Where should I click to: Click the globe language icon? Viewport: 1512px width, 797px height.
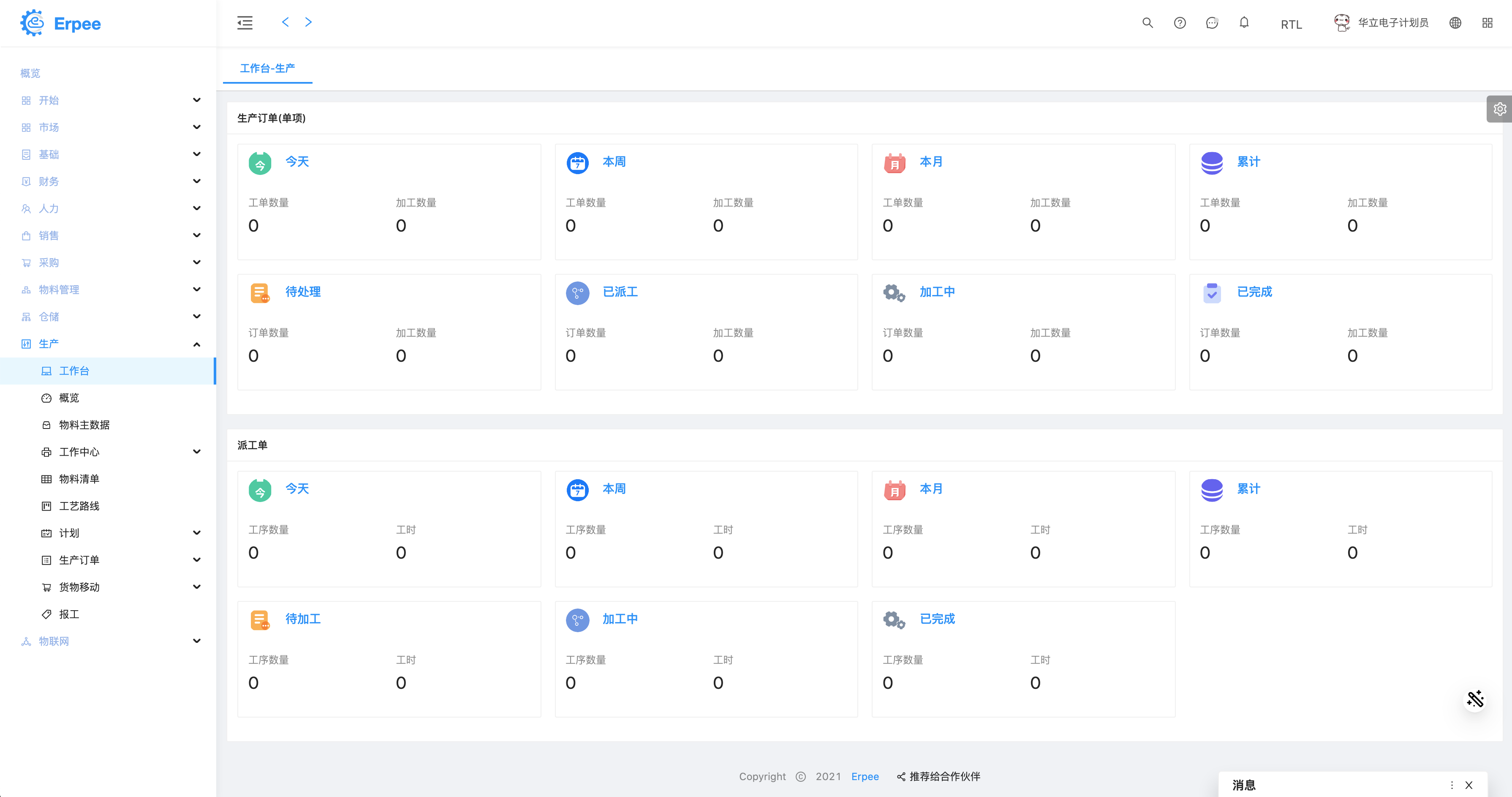(1455, 23)
